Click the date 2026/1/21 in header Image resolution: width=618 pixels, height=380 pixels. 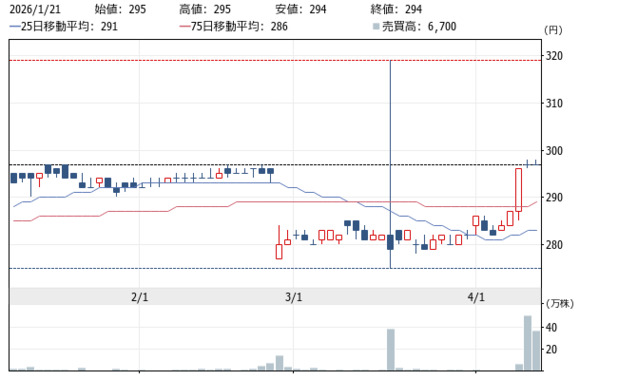[x=35, y=9]
